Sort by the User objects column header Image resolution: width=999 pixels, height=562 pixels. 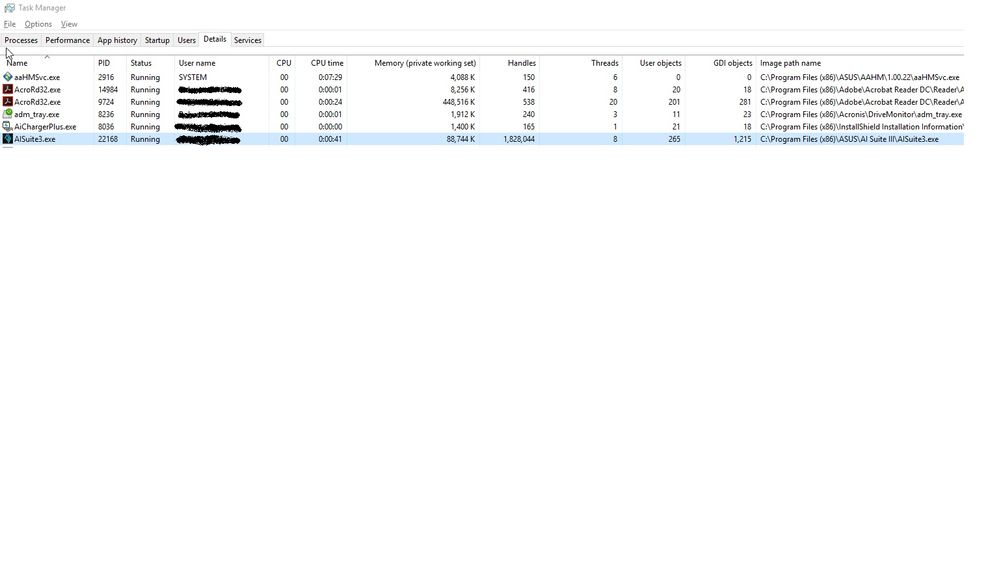(660, 63)
